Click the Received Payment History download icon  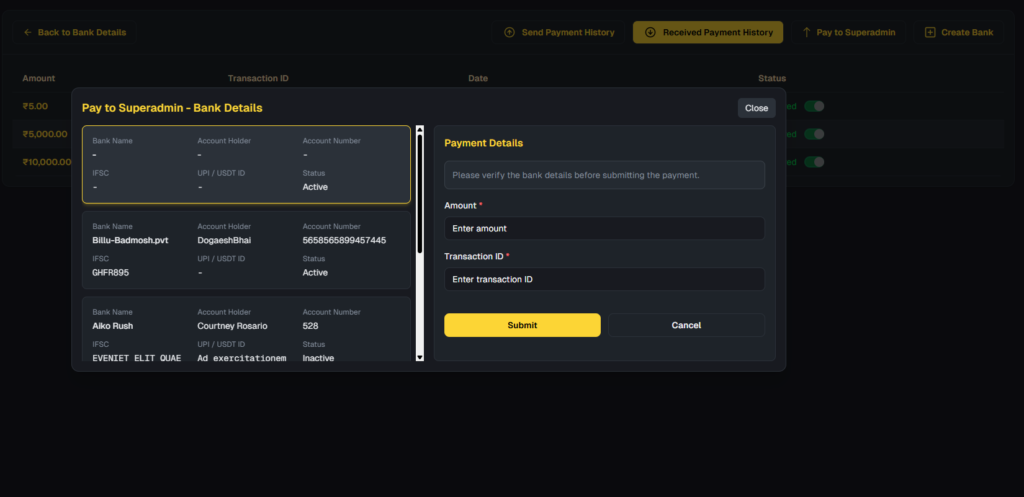click(650, 33)
